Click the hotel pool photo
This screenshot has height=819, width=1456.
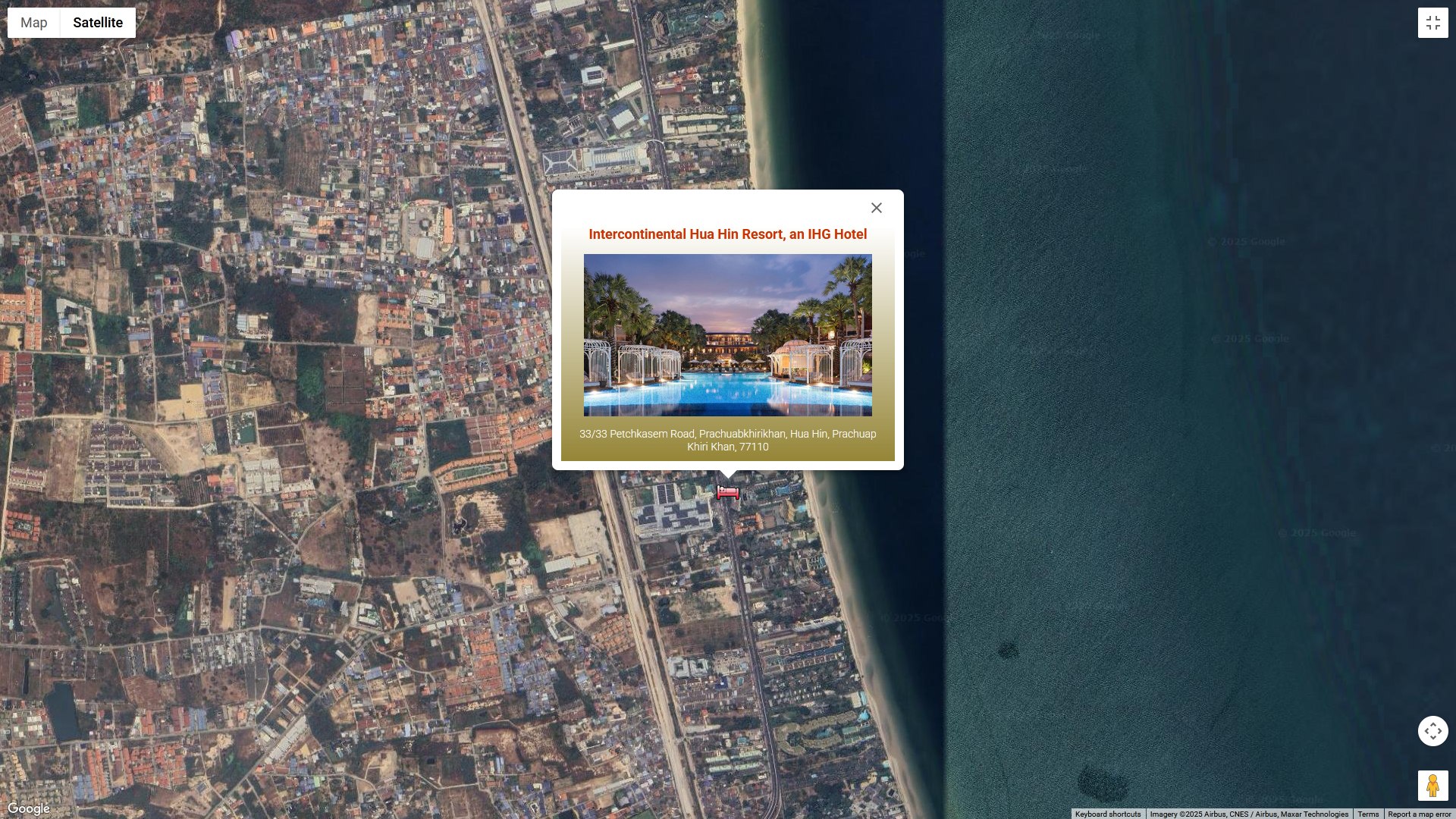click(x=727, y=334)
